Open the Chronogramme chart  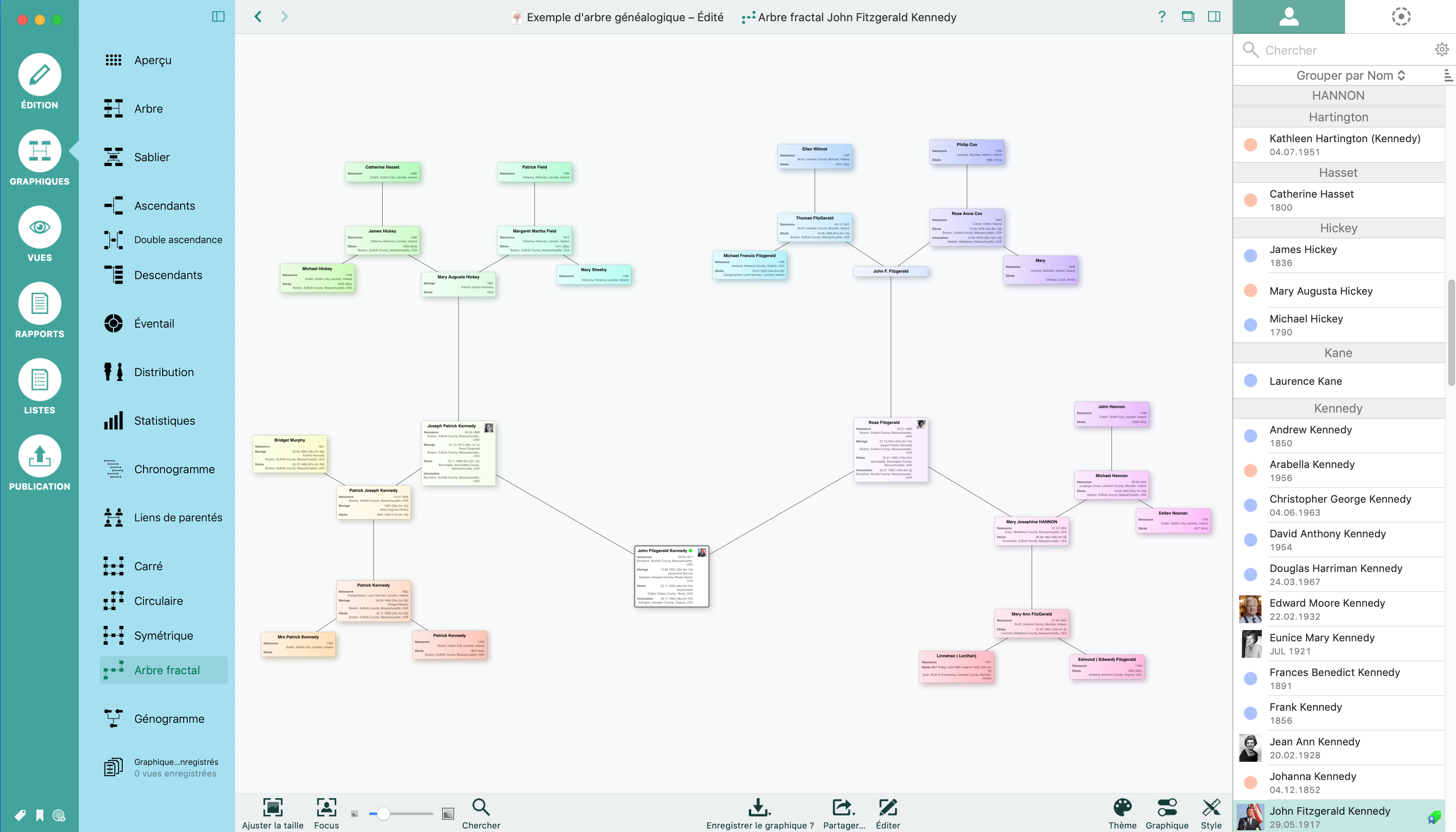click(x=163, y=469)
